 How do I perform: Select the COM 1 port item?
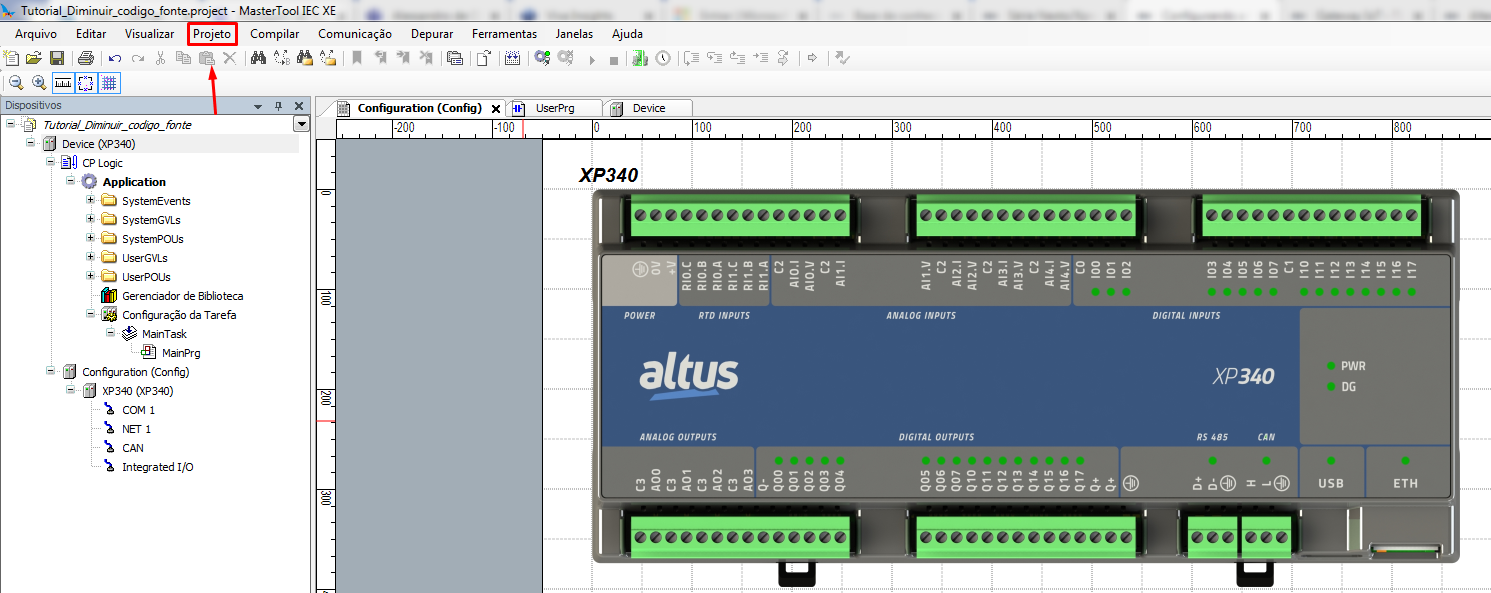(x=138, y=410)
